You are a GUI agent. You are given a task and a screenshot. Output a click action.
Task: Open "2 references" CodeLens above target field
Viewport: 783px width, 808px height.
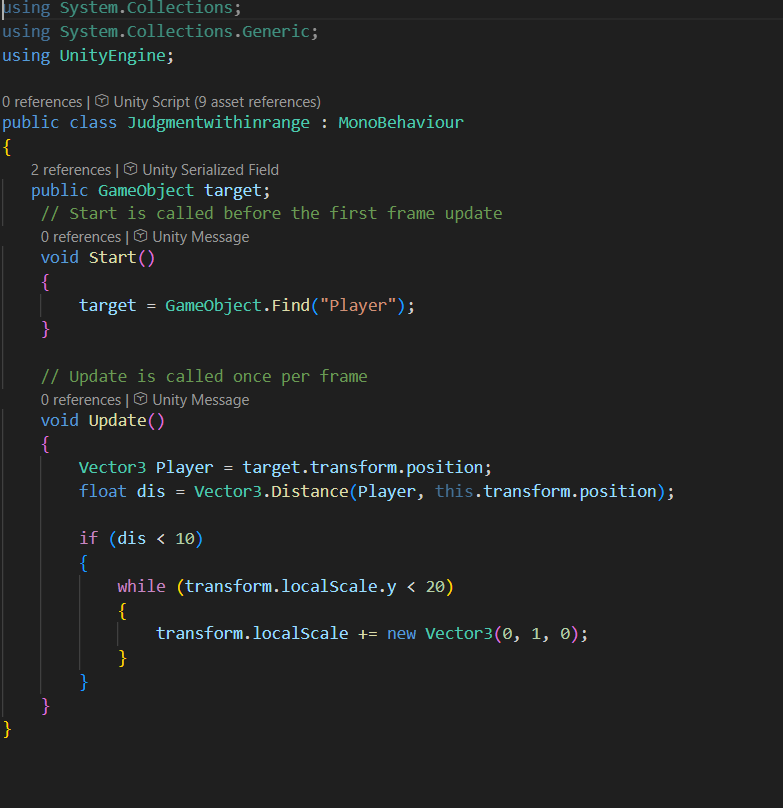coord(71,170)
